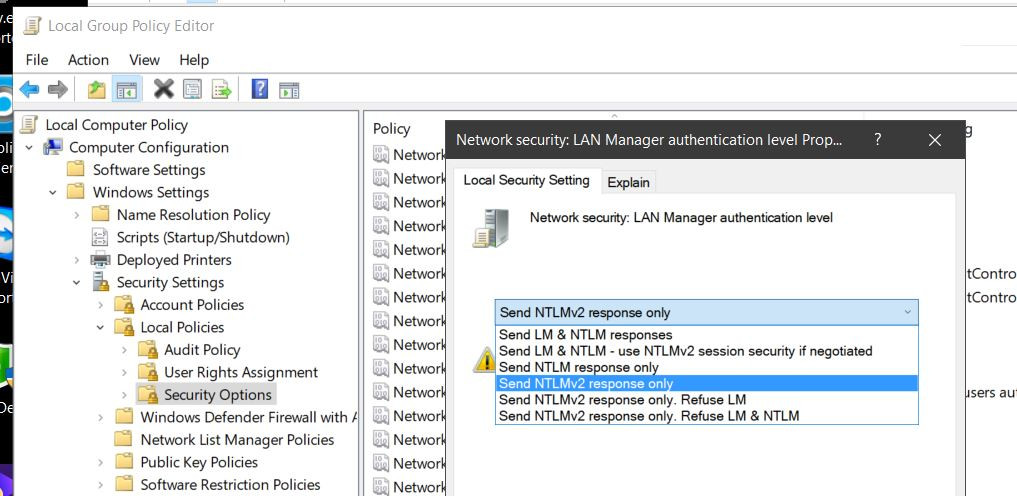The width and height of the screenshot is (1017, 496).
Task: Click the Policy column header
Action: pos(392,128)
